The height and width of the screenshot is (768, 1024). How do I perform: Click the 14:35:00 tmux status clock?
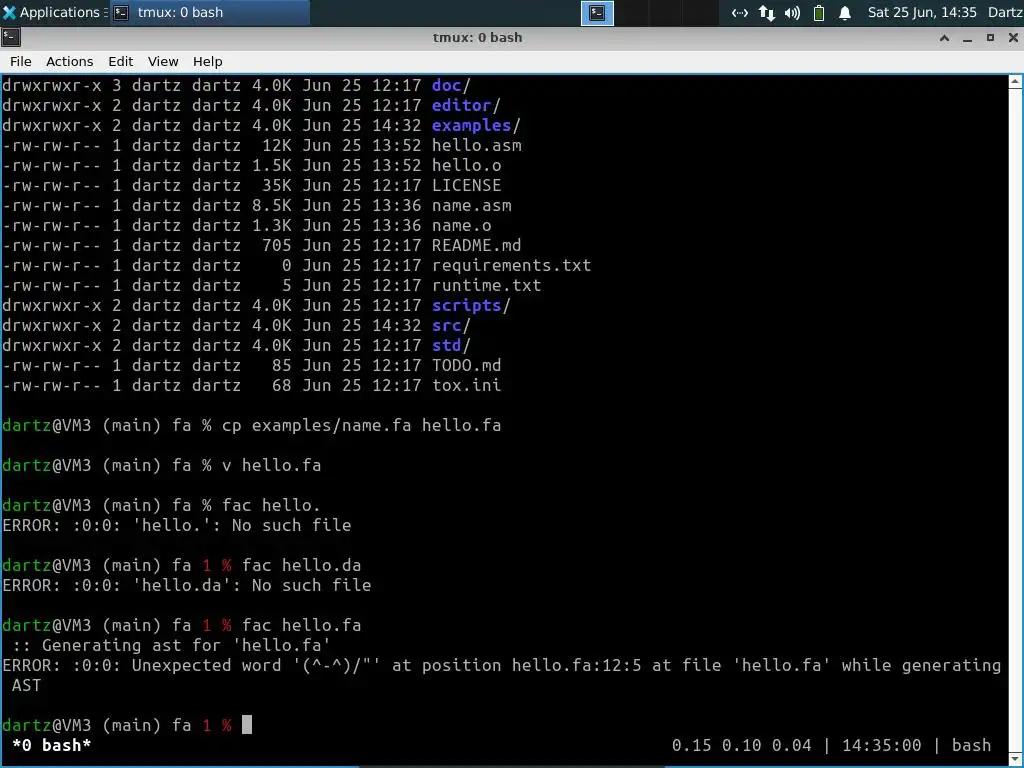[x=882, y=745]
